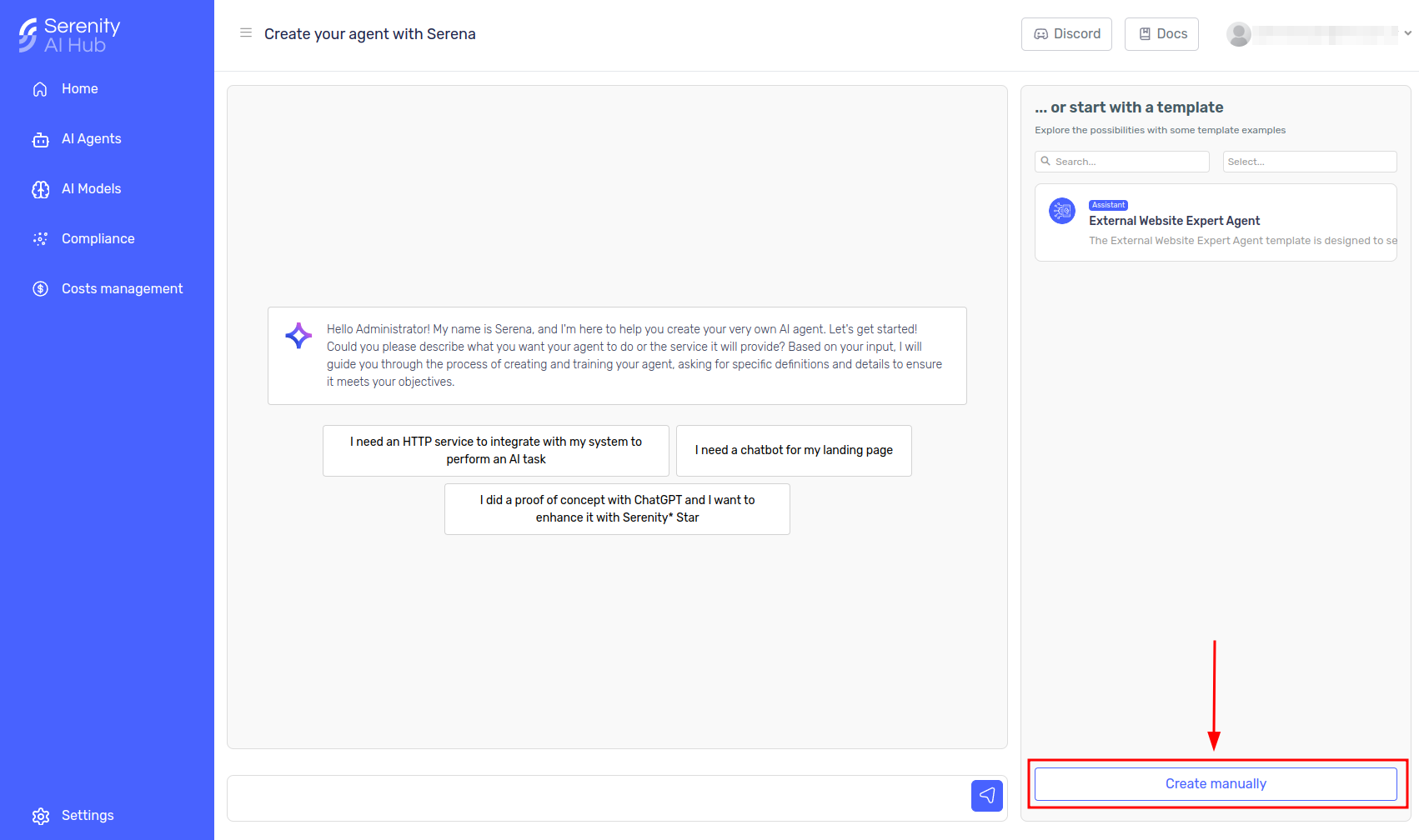Click the "Create your agent with Serena" title

click(x=370, y=34)
